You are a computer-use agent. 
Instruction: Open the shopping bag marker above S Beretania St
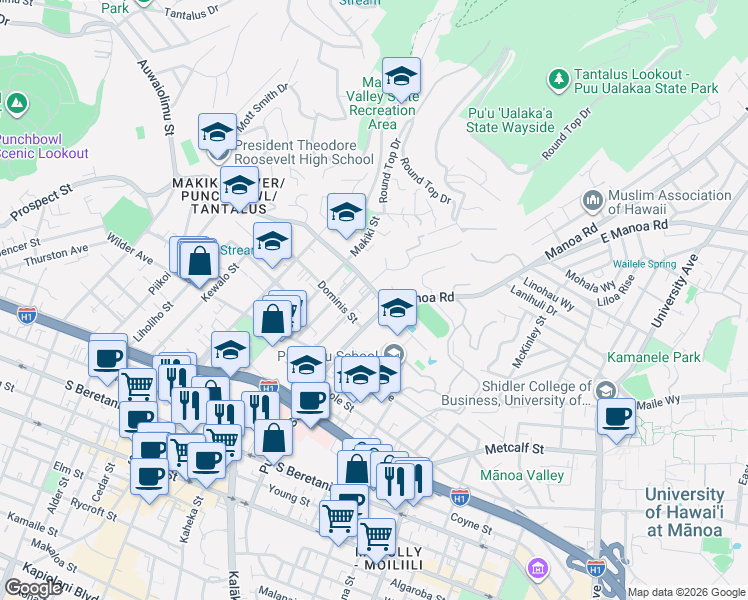click(273, 439)
